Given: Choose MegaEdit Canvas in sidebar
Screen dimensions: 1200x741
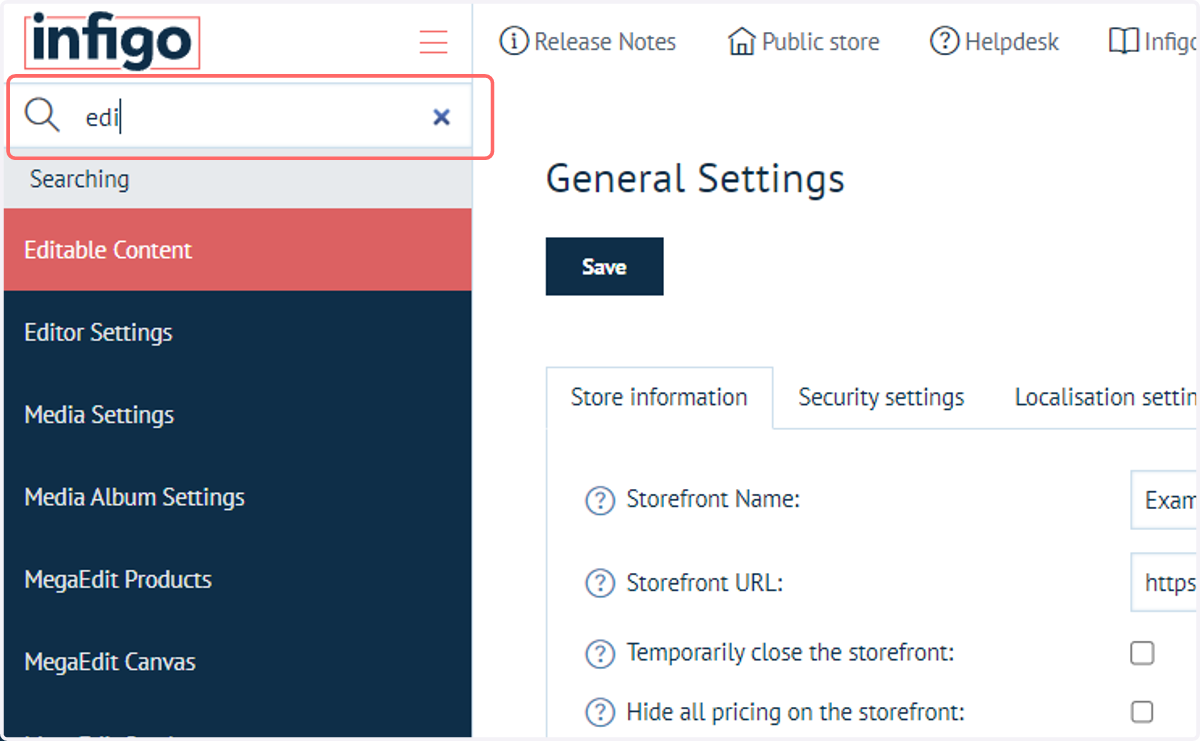Looking at the screenshot, I should click(238, 662).
